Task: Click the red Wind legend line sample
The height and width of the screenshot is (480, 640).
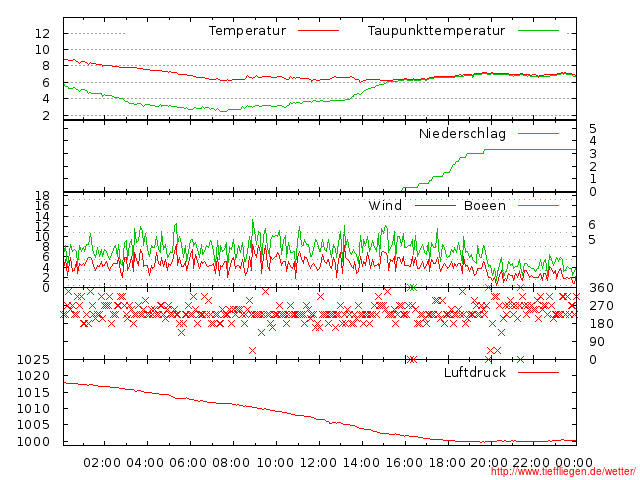Action: 435,205
